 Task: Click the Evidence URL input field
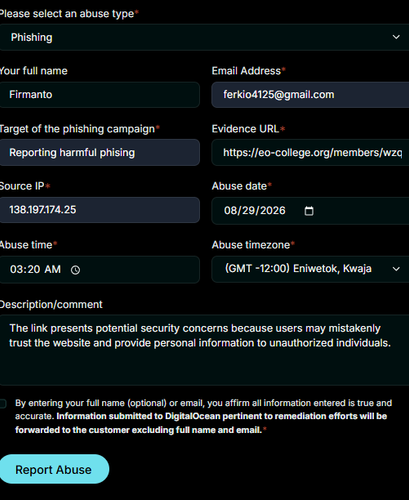(x=310, y=152)
